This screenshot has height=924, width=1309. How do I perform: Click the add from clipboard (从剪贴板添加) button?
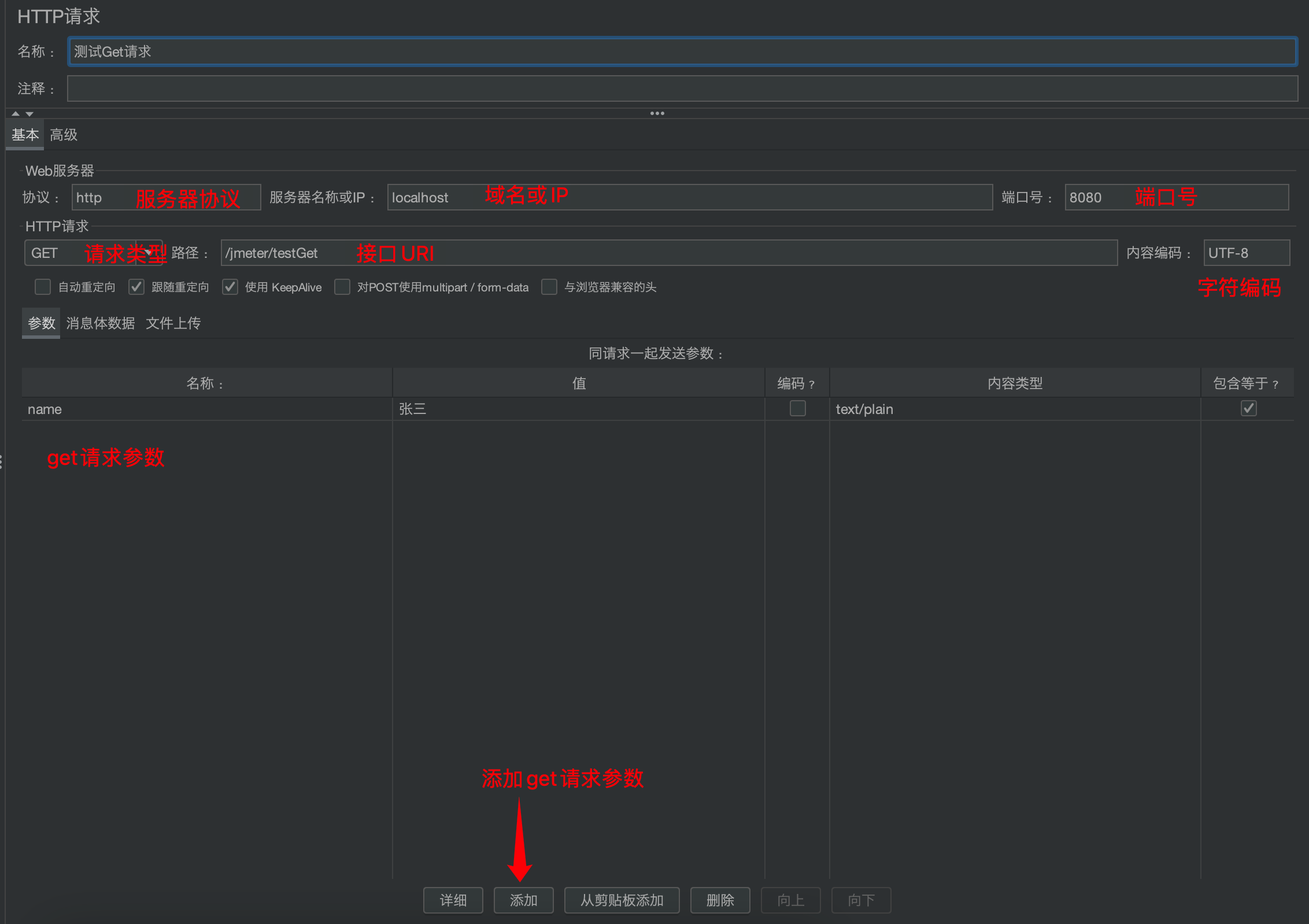[x=622, y=900]
